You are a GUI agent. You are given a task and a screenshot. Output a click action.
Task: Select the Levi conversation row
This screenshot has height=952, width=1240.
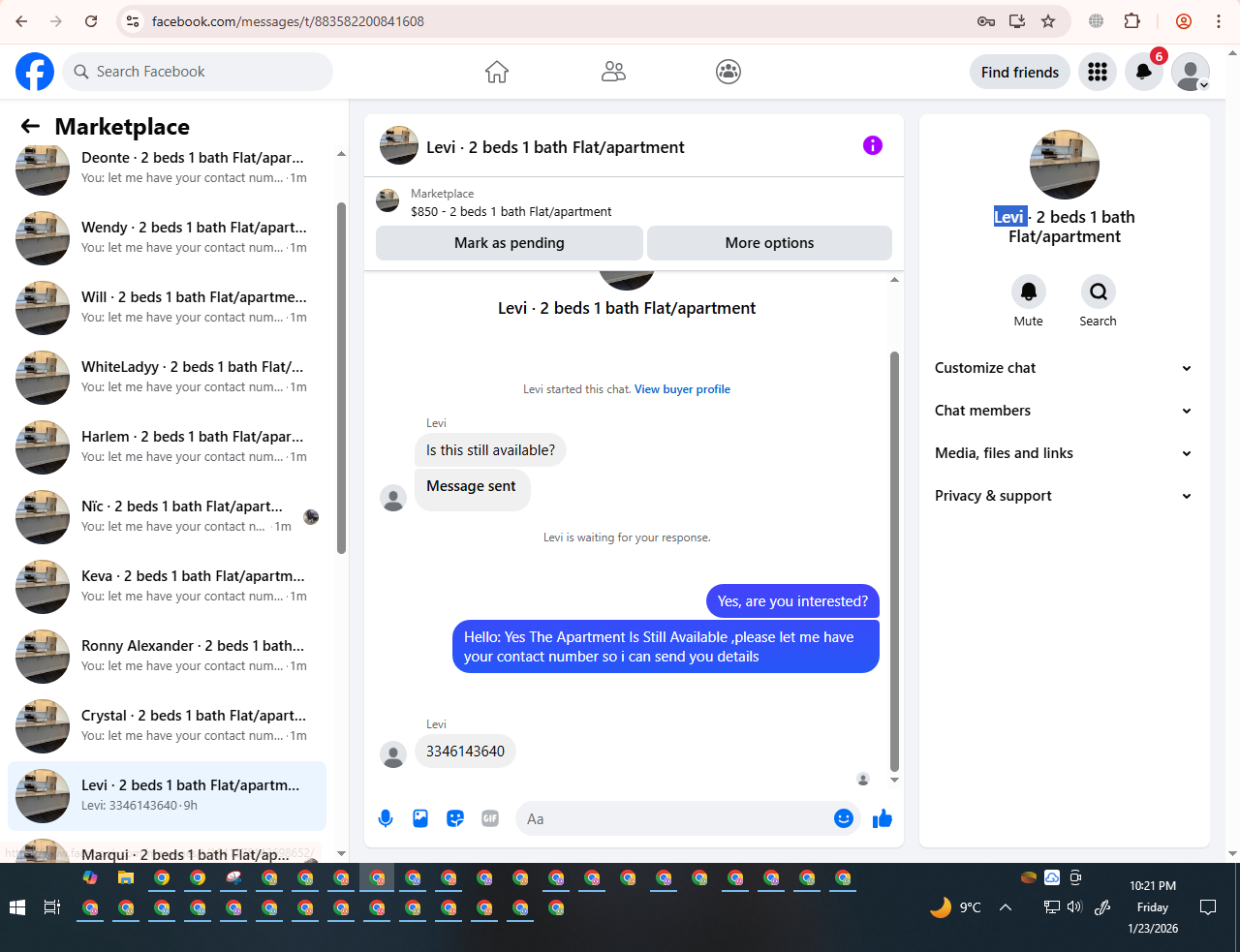pyautogui.click(x=167, y=795)
